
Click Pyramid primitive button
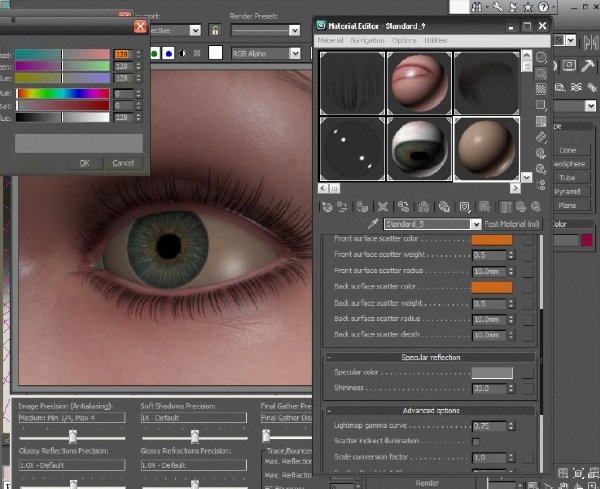pos(567,191)
